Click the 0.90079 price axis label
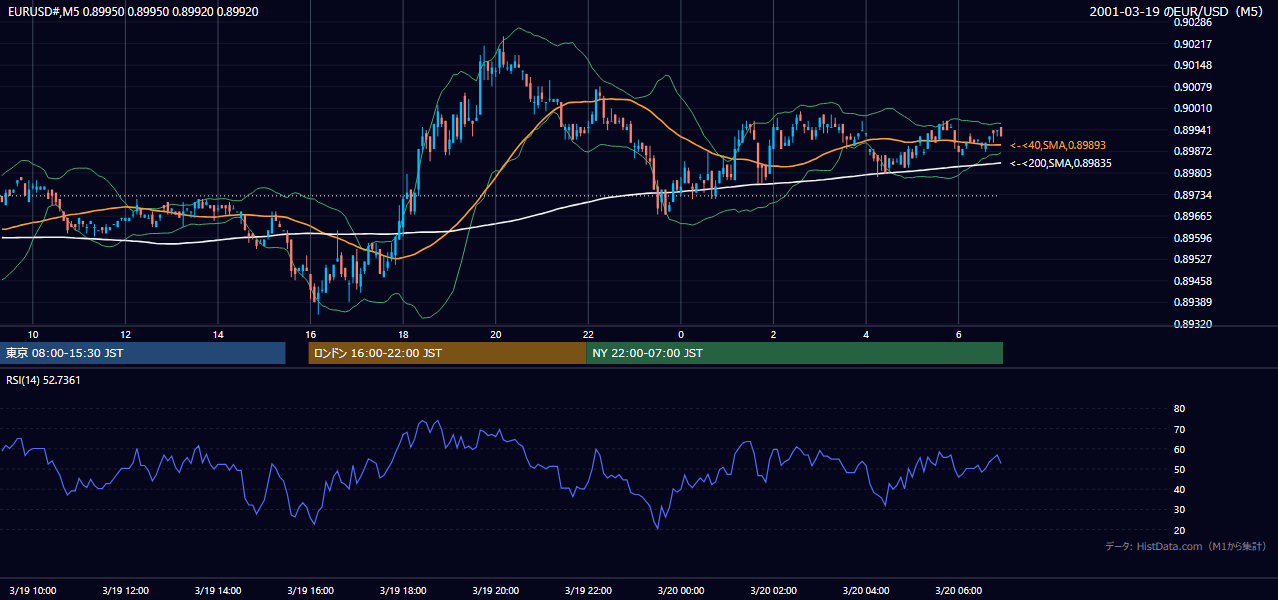Viewport: 1278px width, 600px height. [1194, 87]
